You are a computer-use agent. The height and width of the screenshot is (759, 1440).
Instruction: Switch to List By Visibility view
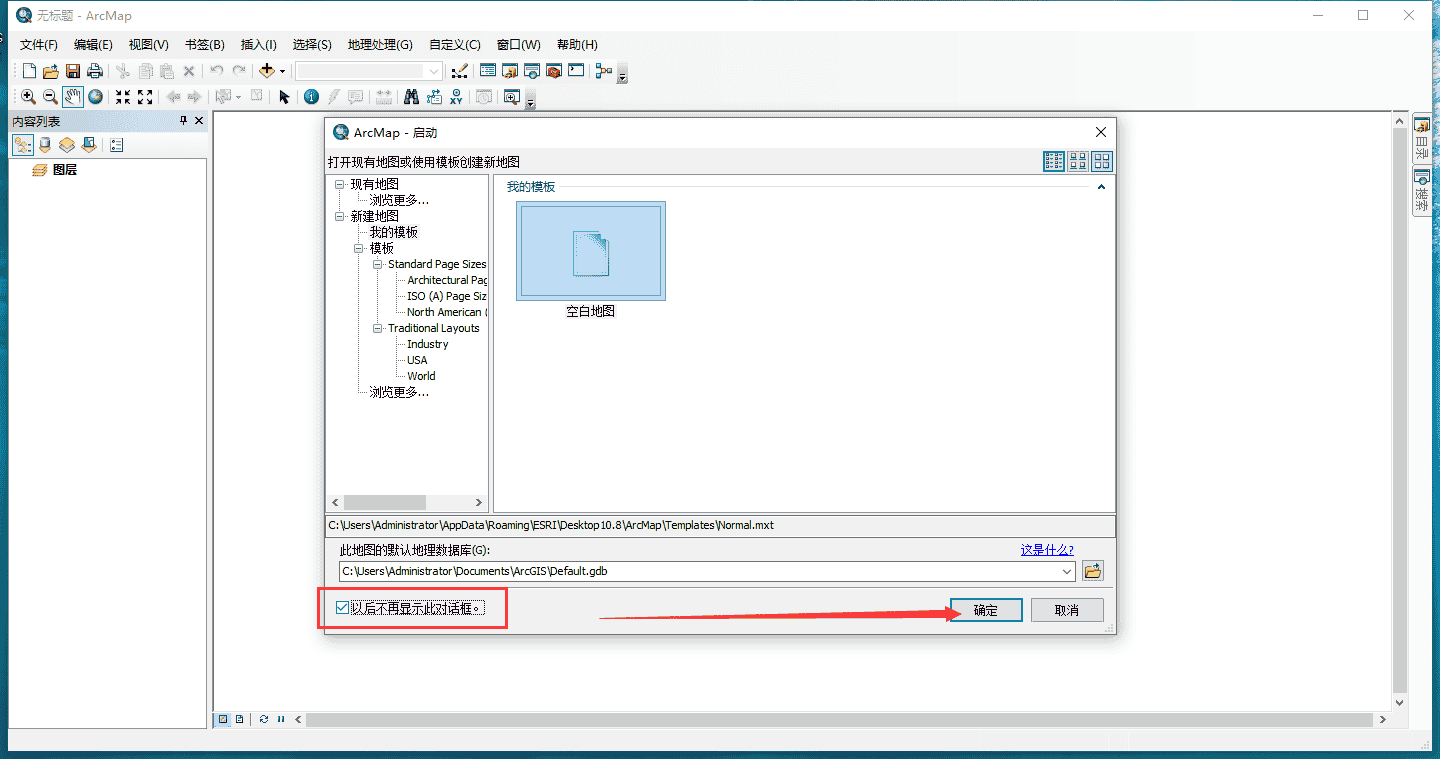(x=67, y=145)
